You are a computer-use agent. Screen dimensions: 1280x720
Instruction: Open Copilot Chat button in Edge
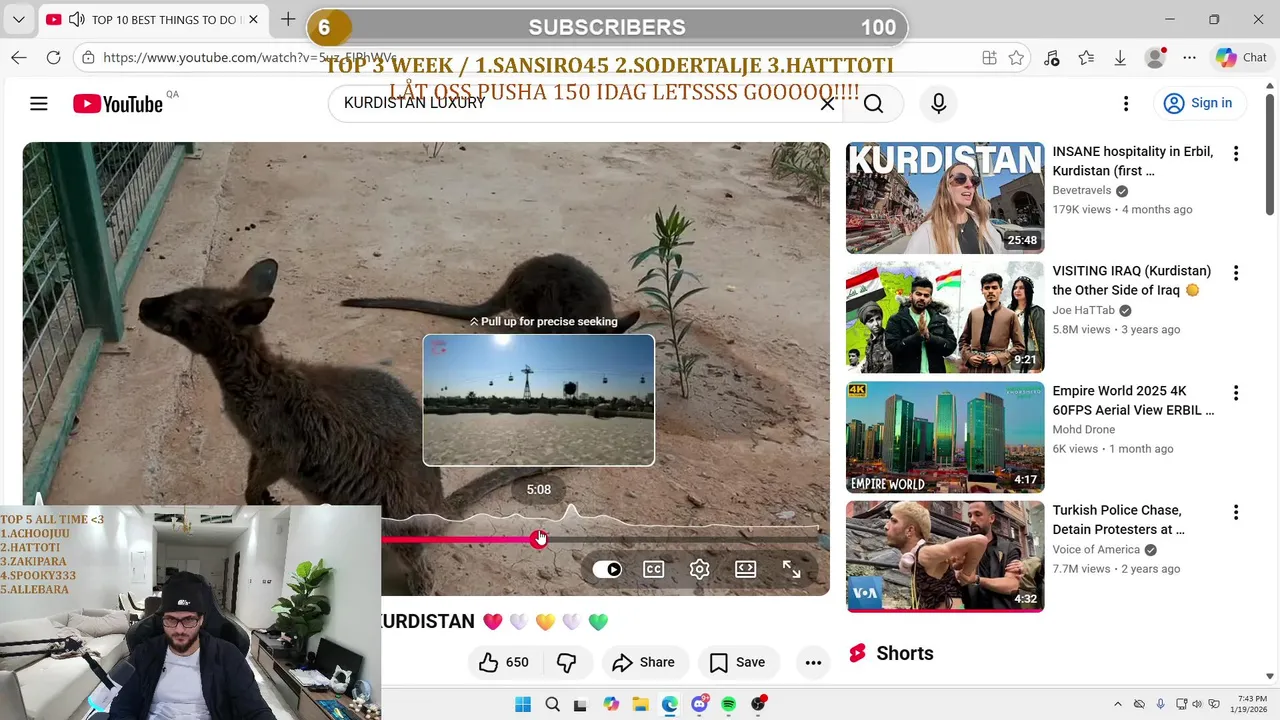[x=1241, y=58]
